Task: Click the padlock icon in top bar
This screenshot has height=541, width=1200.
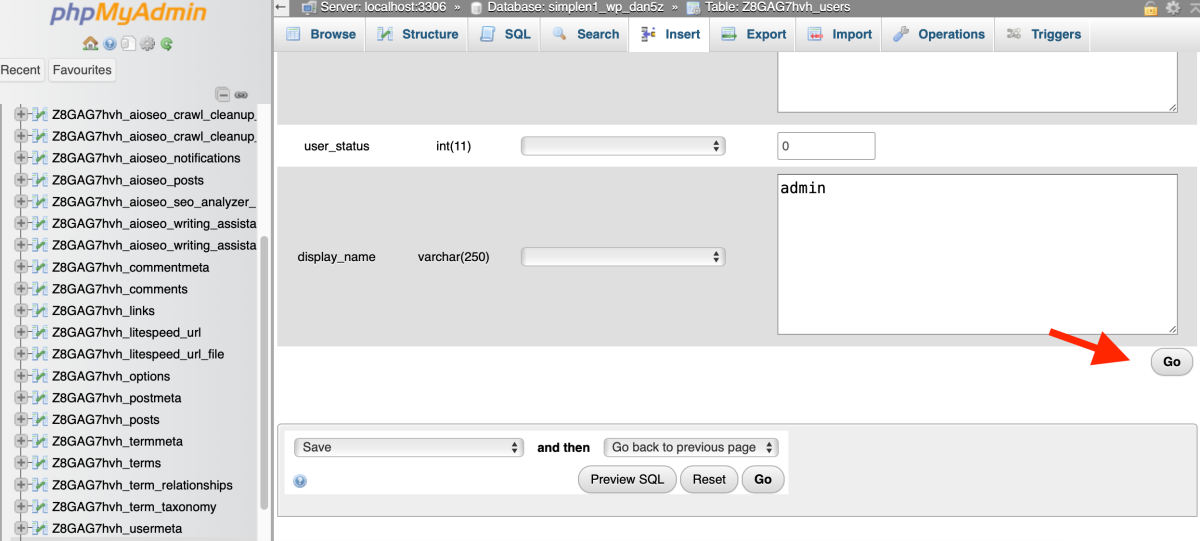Action: (x=1150, y=7)
